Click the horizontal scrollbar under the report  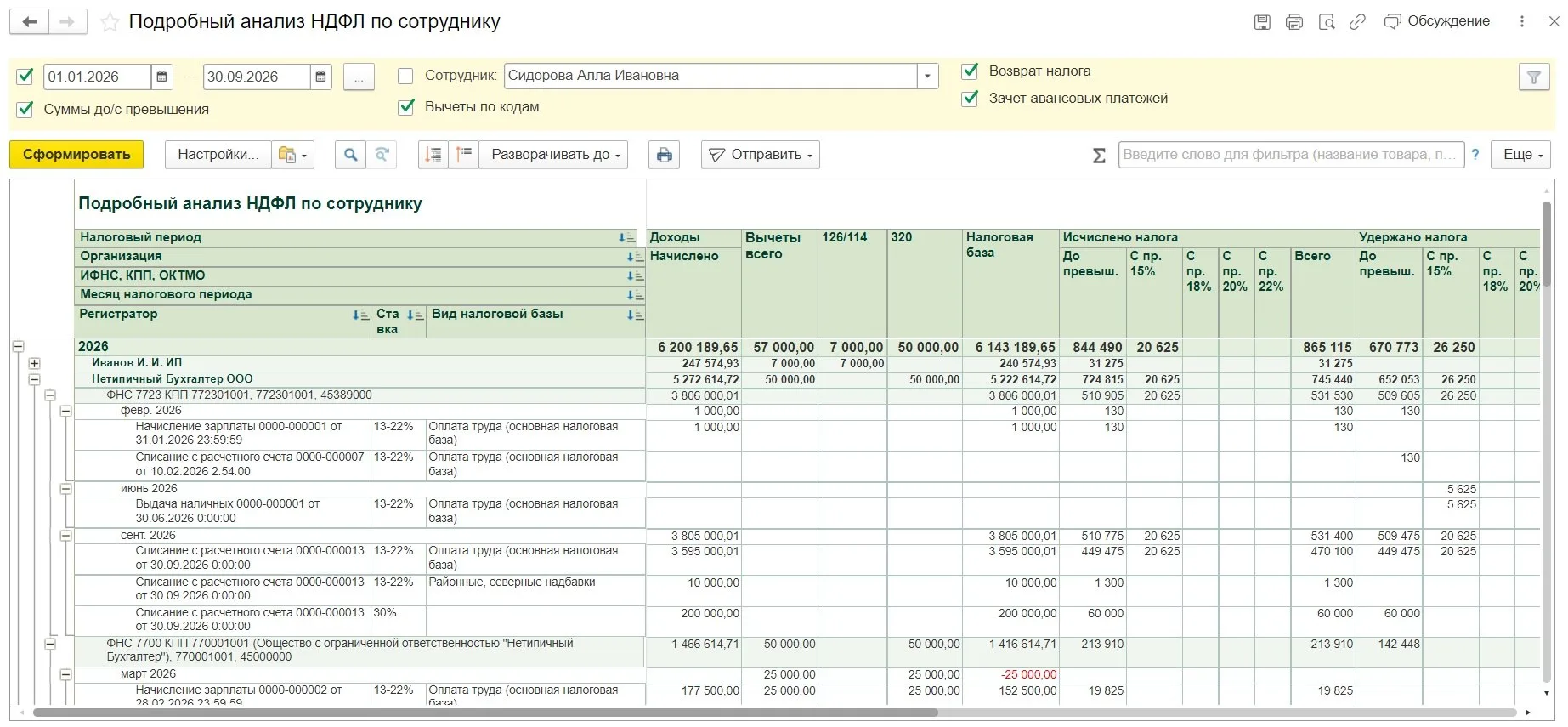coord(485,713)
